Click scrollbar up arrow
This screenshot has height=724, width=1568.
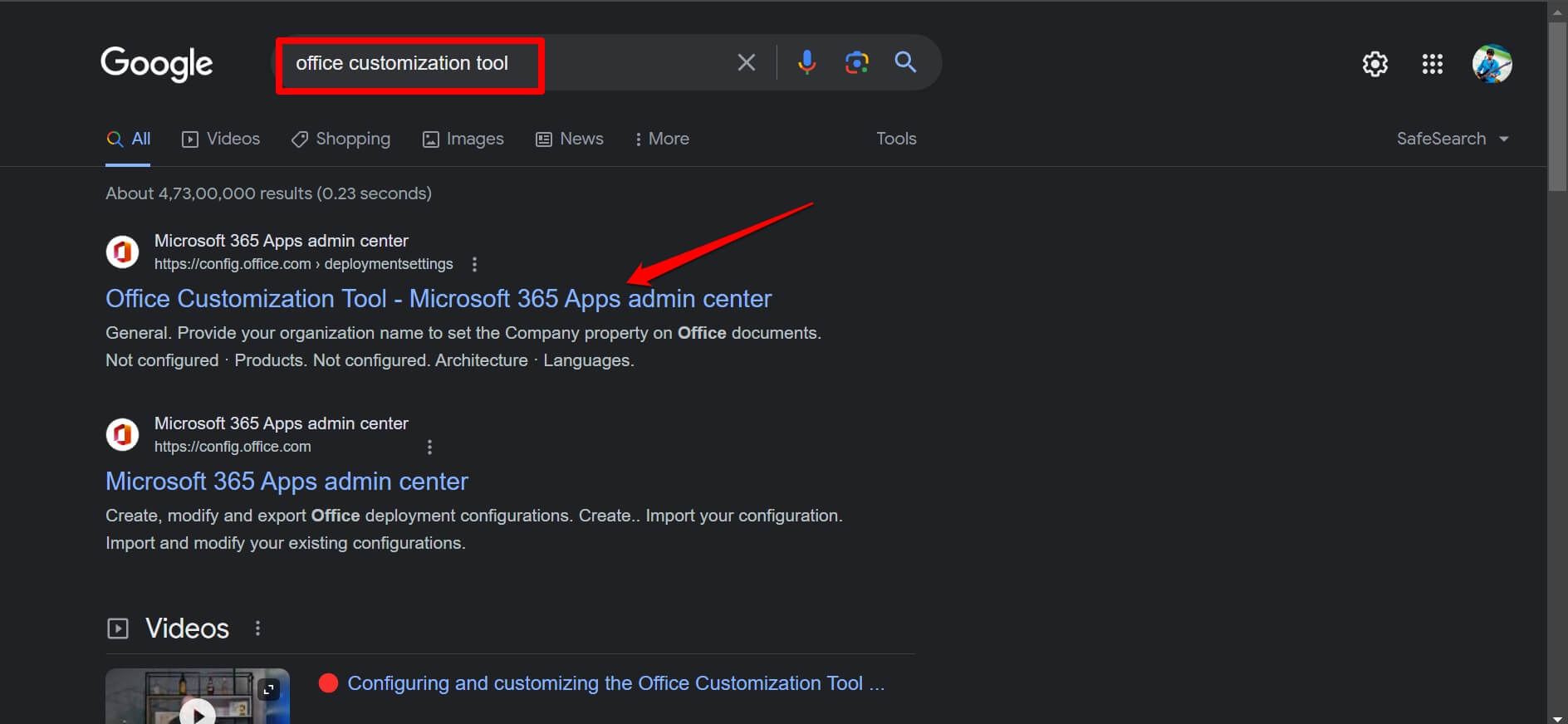coord(1557,12)
